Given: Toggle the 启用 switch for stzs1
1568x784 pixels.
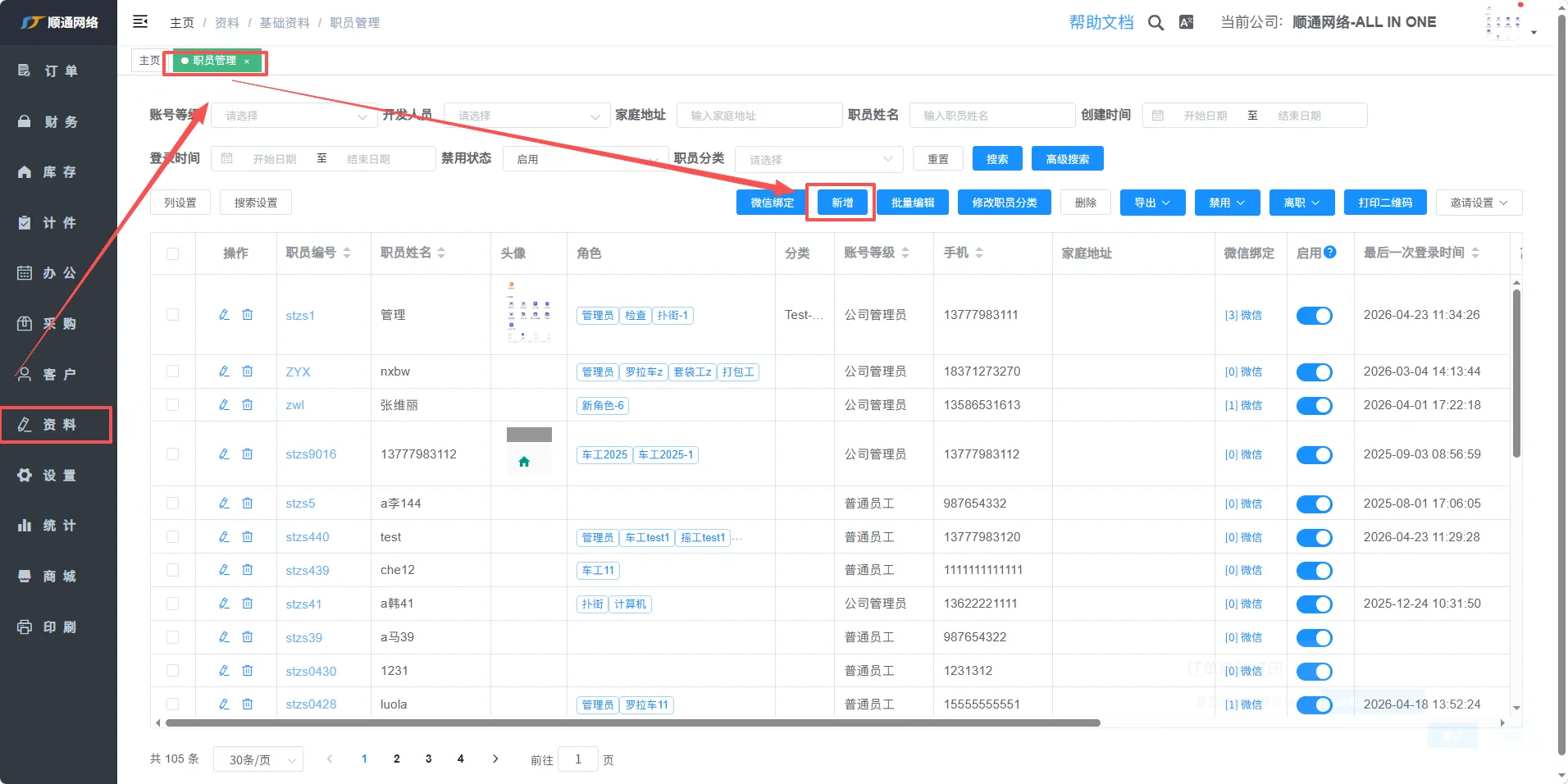Looking at the screenshot, I should click(1314, 316).
